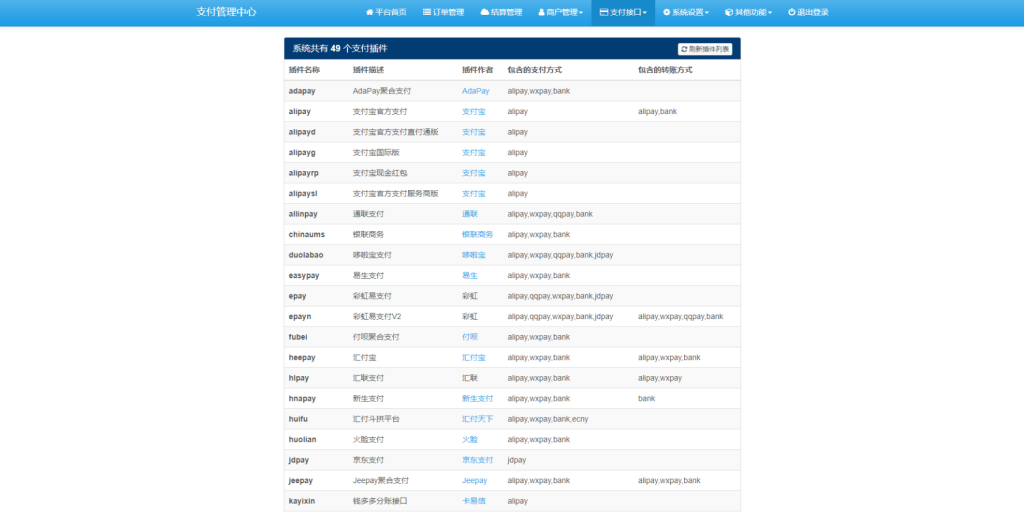
Task: Click the 钱多多分账接口 description
Action: [x=380, y=501]
